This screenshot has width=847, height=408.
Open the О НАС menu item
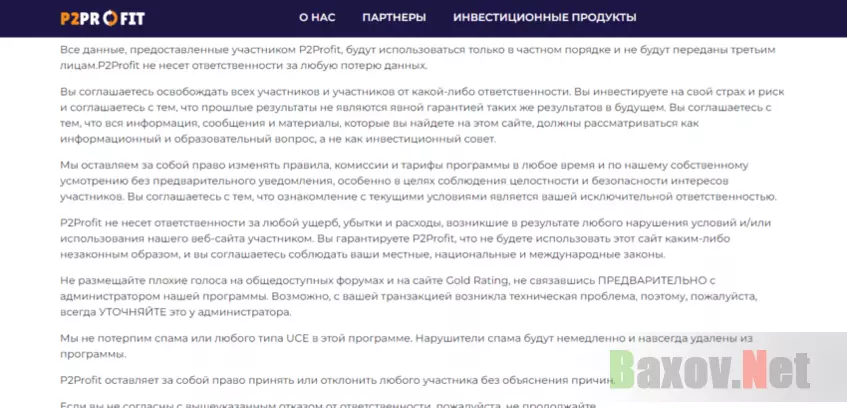(317, 18)
